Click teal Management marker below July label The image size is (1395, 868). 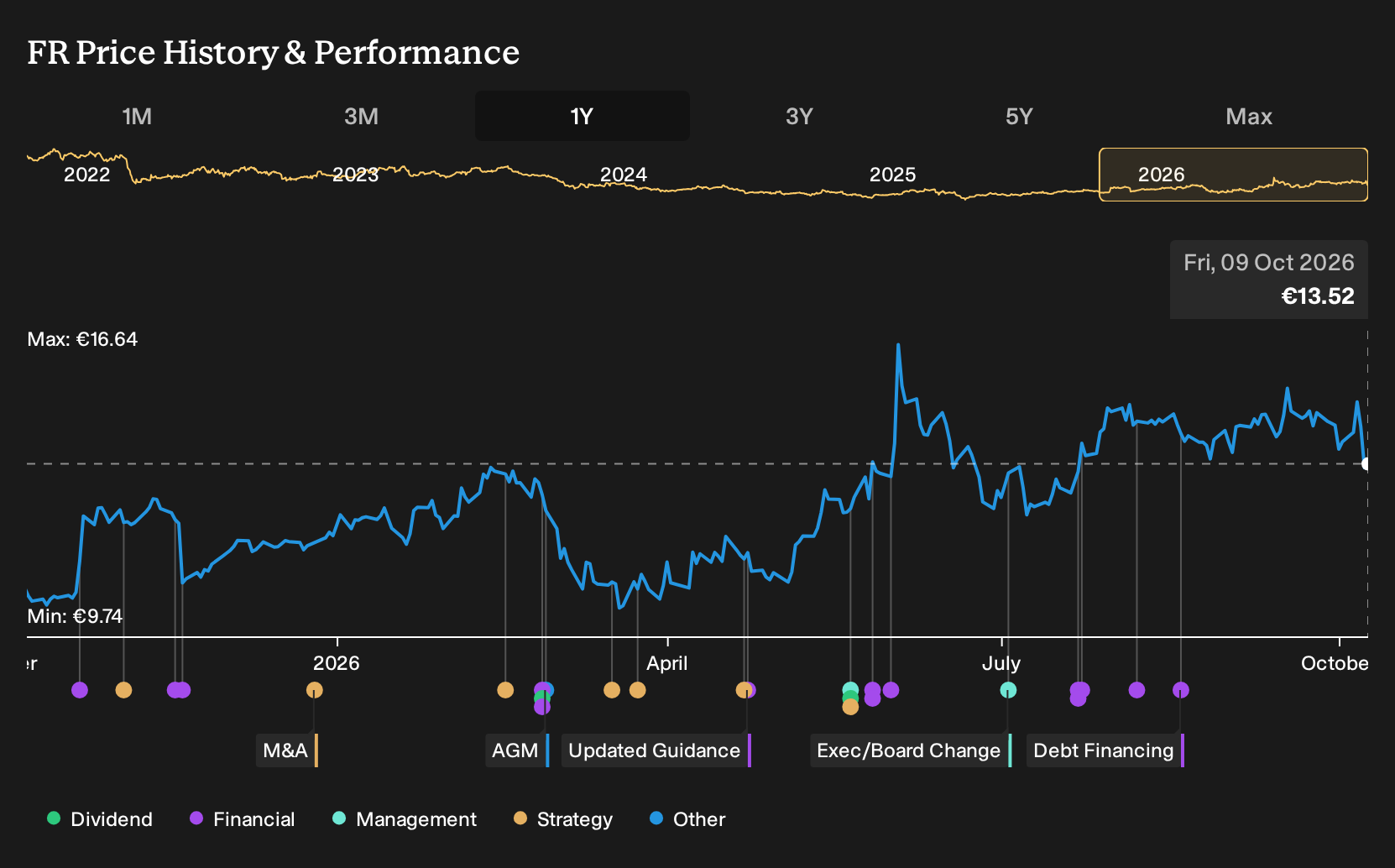pyautogui.click(x=1008, y=690)
